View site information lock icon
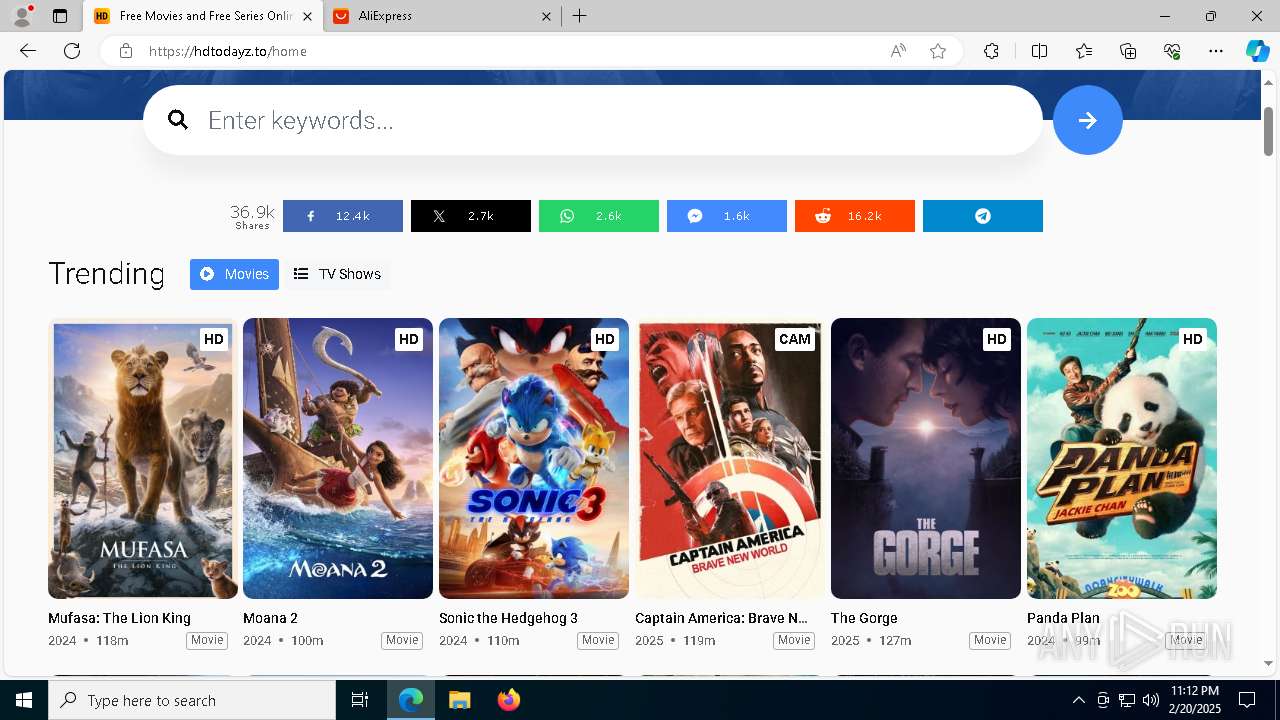Viewport: 1280px width, 720px height. coord(126,51)
